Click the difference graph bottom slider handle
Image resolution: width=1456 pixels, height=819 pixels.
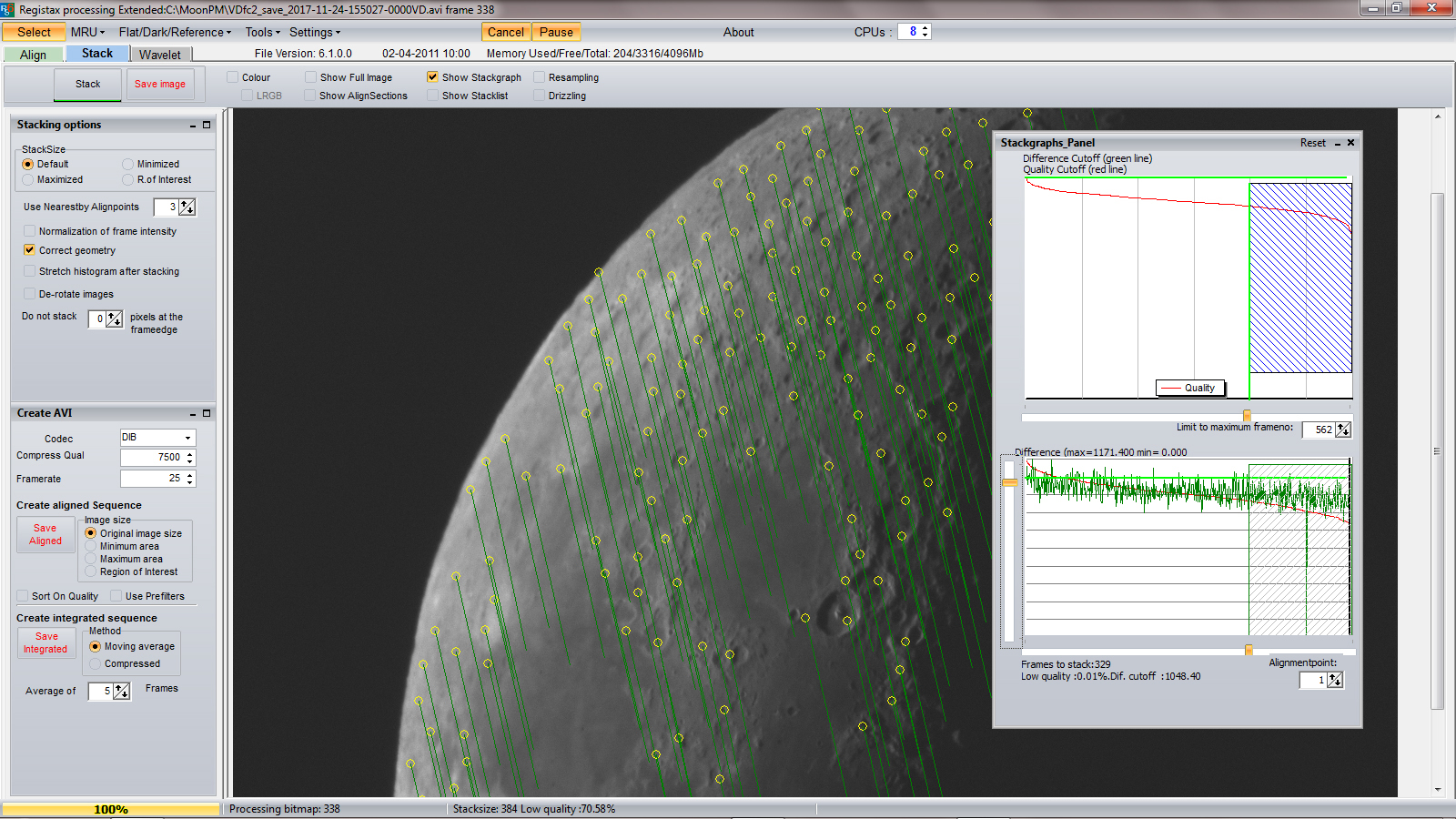[1249, 650]
